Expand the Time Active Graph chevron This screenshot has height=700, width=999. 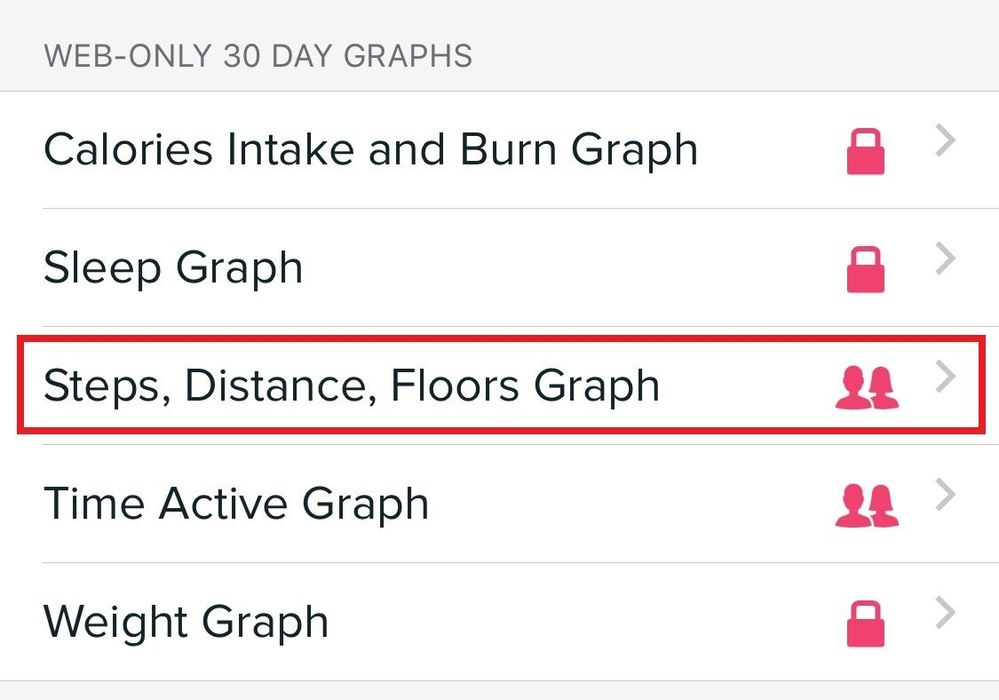pos(945,497)
